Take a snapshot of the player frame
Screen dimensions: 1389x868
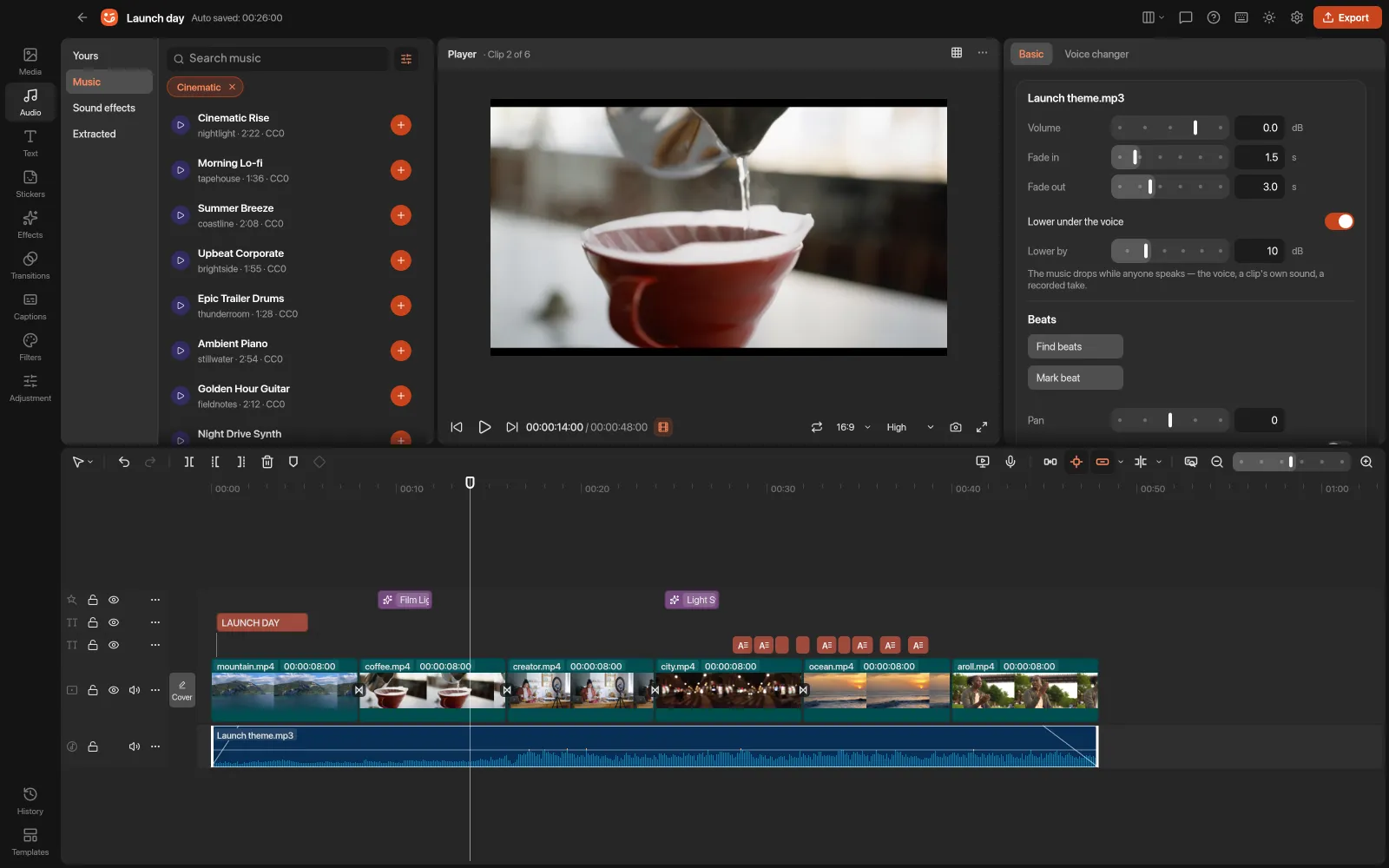[956, 427]
